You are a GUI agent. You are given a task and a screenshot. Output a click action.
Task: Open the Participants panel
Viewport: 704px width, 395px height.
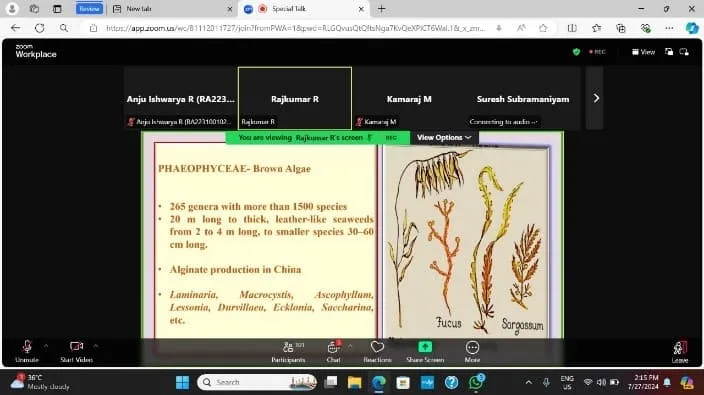click(288, 351)
